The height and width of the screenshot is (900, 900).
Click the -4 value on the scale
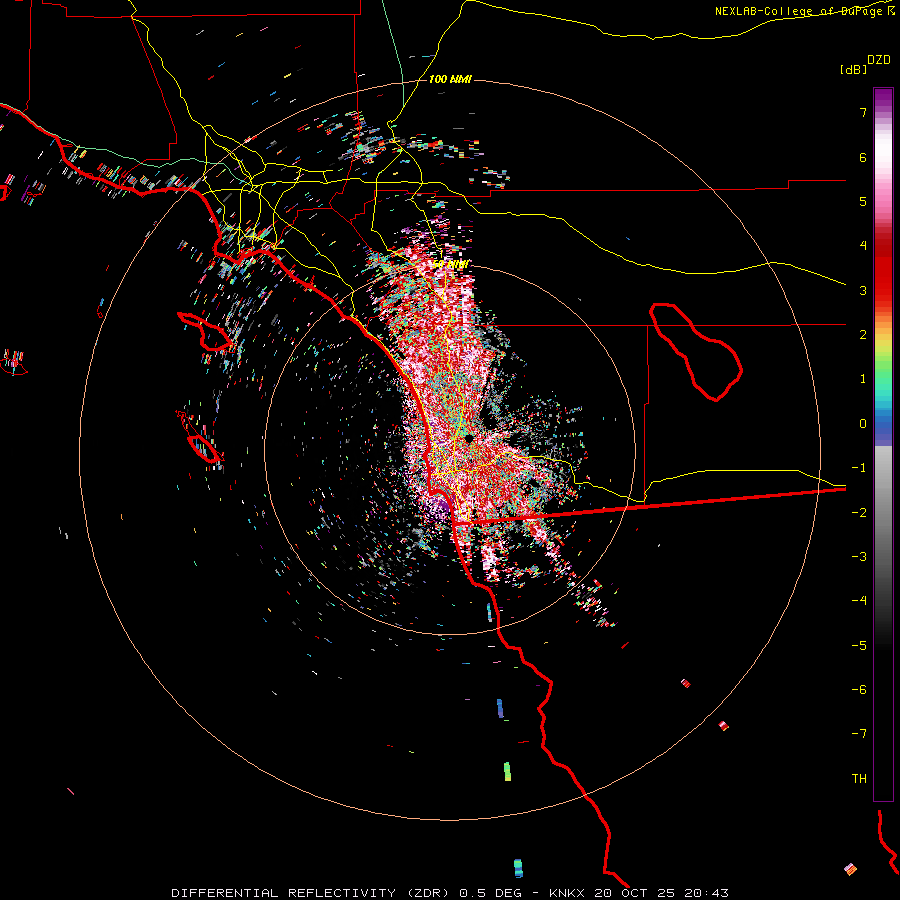859,601
